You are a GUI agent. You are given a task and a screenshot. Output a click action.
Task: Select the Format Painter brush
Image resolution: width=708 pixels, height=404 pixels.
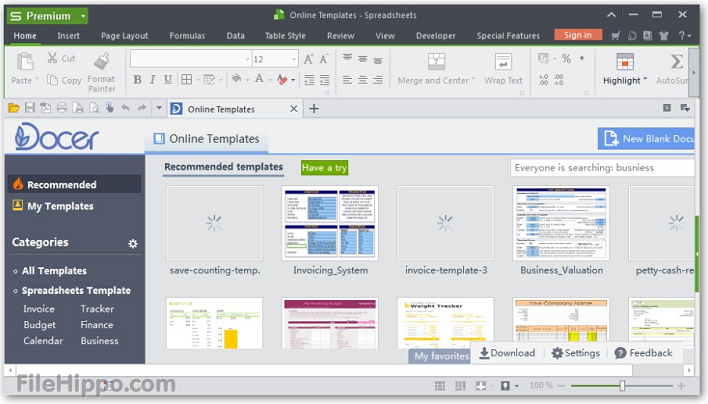coord(102,61)
